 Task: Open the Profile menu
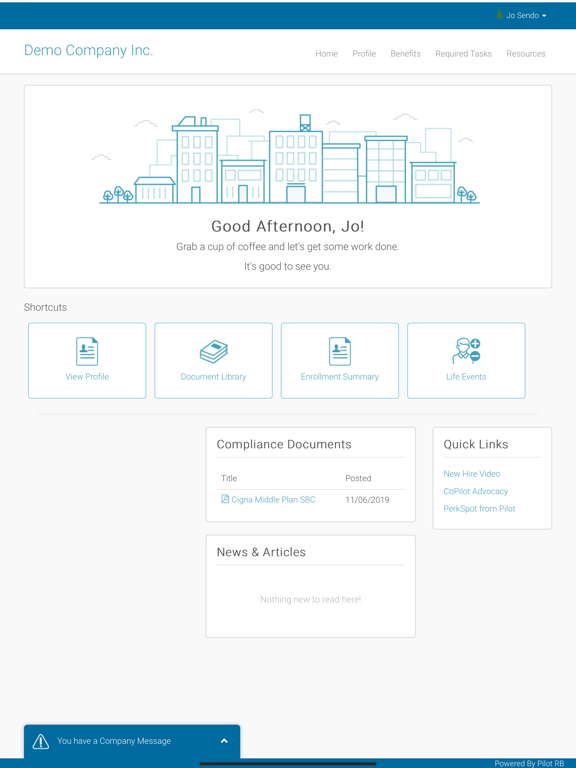364,54
